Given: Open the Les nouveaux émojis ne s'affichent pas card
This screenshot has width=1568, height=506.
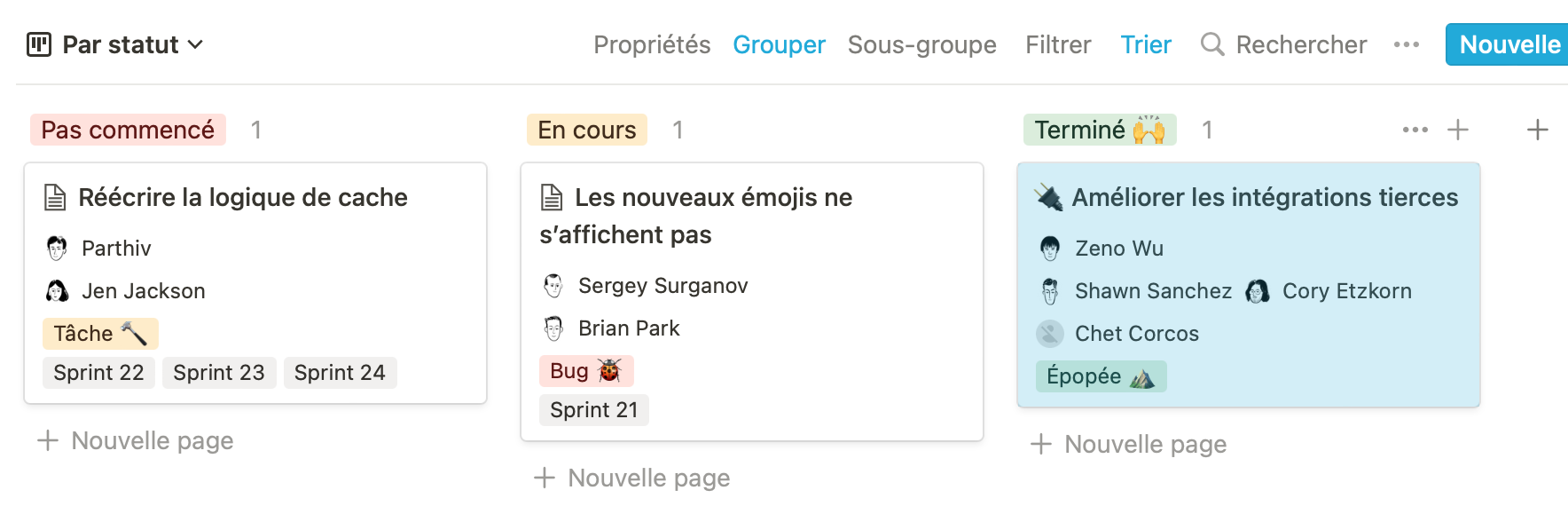Looking at the screenshot, I should point(752,302).
